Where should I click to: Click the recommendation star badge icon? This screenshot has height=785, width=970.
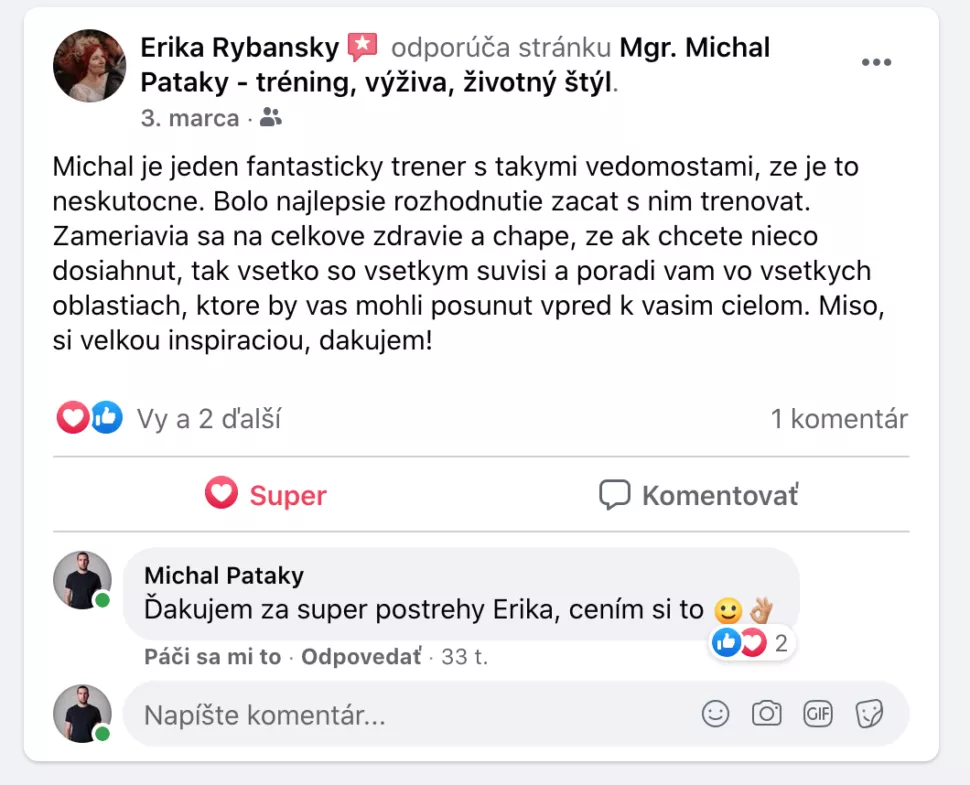[x=363, y=47]
